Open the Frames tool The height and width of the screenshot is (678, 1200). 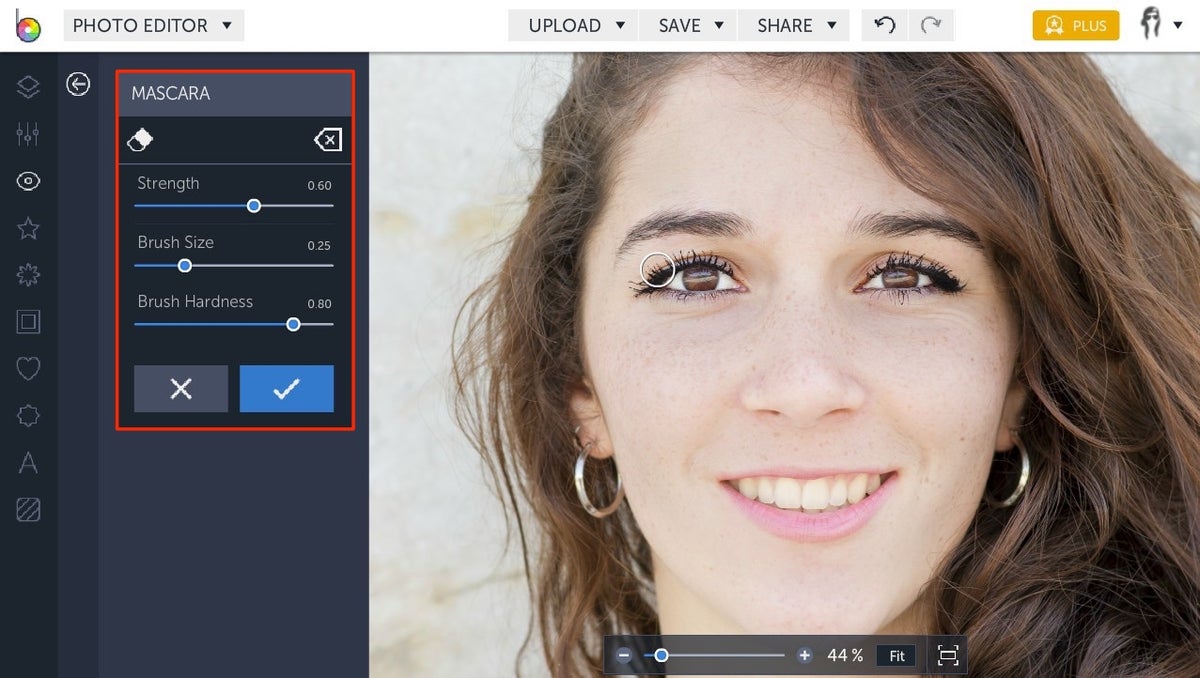tap(28, 322)
